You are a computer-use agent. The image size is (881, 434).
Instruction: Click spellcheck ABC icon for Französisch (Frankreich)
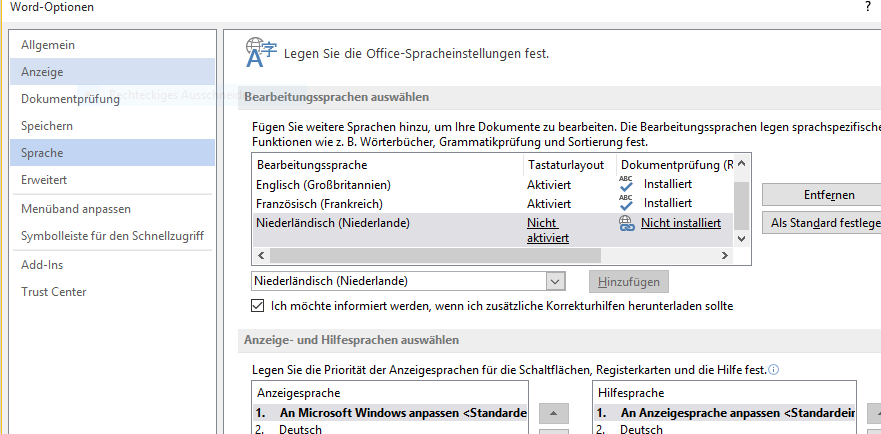(626, 202)
